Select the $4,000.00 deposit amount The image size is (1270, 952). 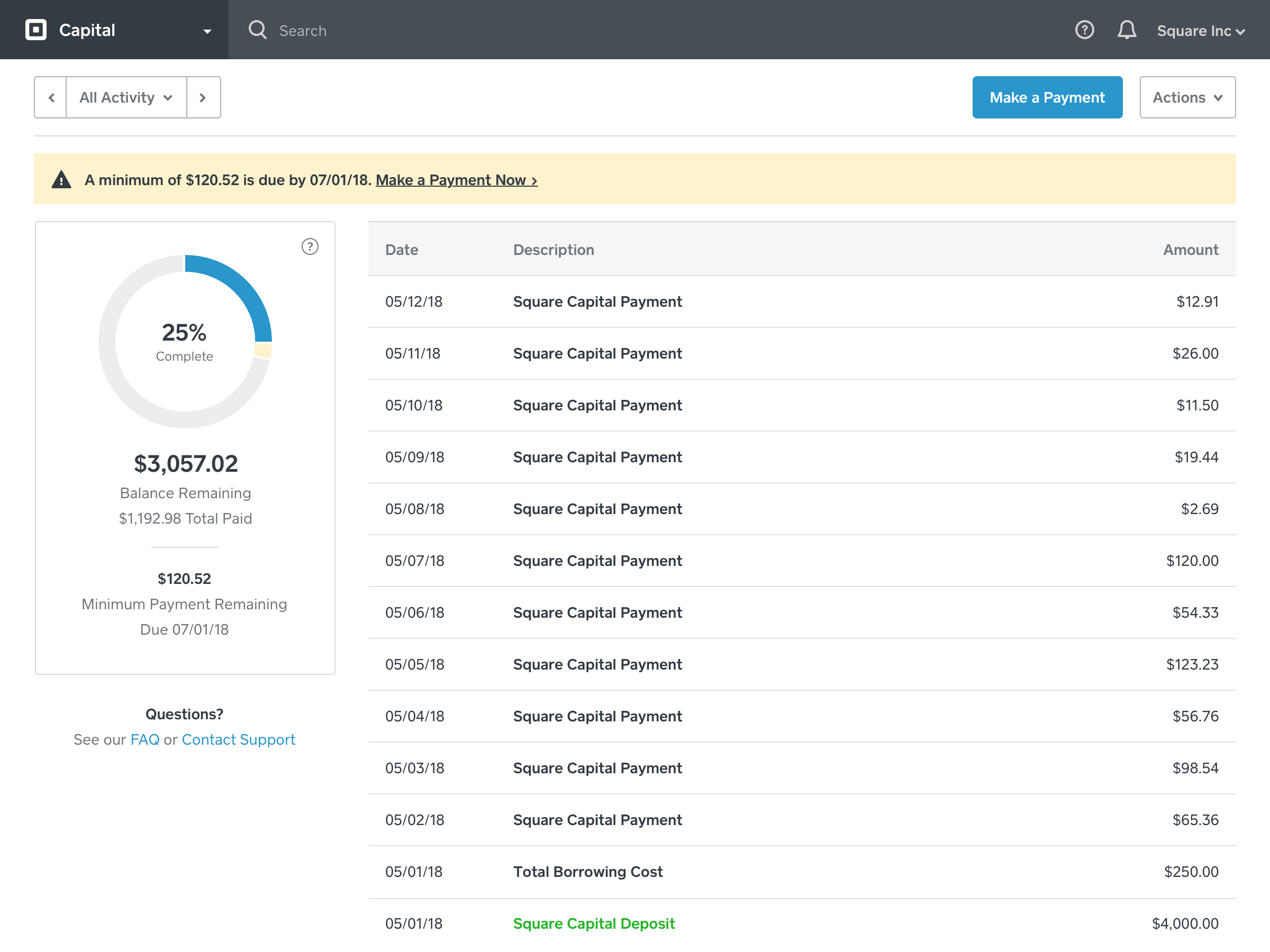[1185, 923]
